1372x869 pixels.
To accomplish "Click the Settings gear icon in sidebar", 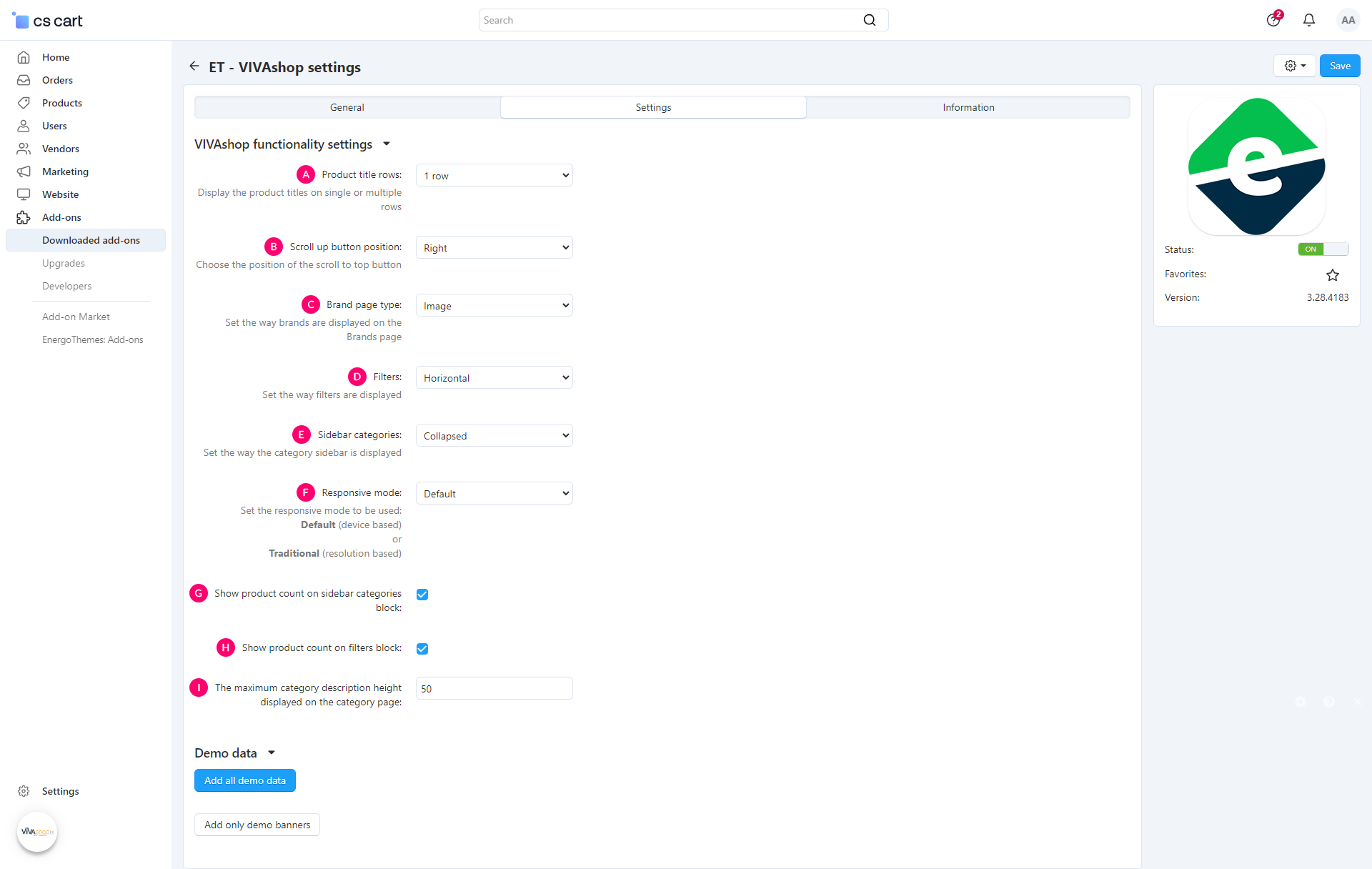I will (24, 791).
